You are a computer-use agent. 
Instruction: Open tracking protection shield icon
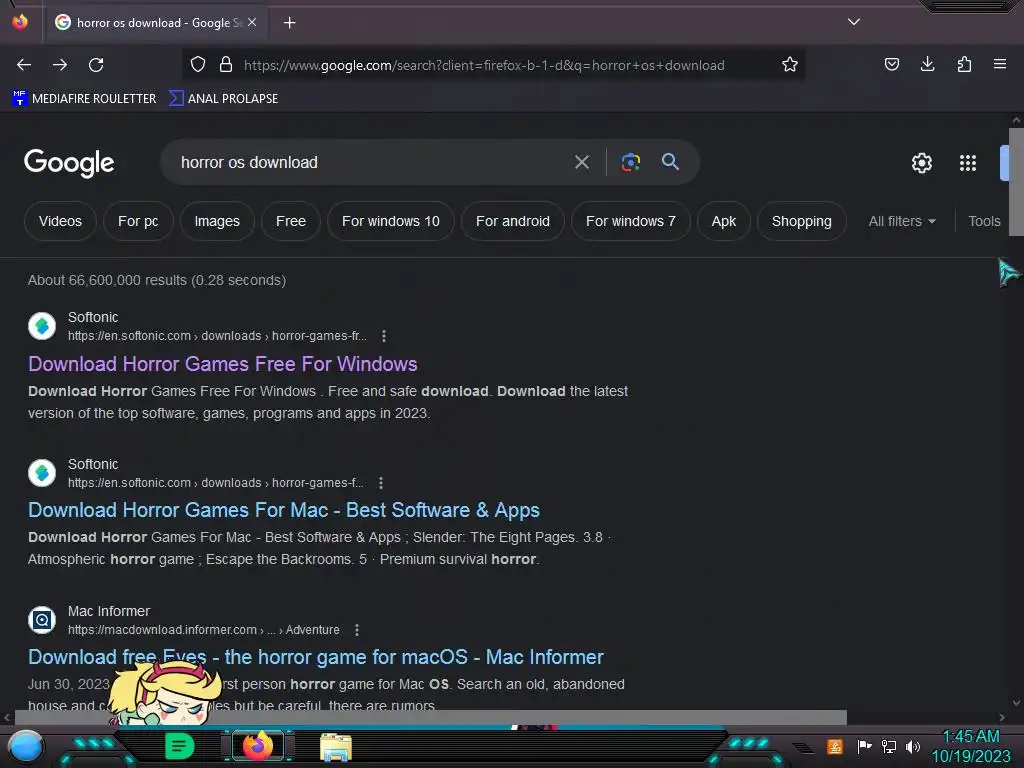click(x=198, y=65)
